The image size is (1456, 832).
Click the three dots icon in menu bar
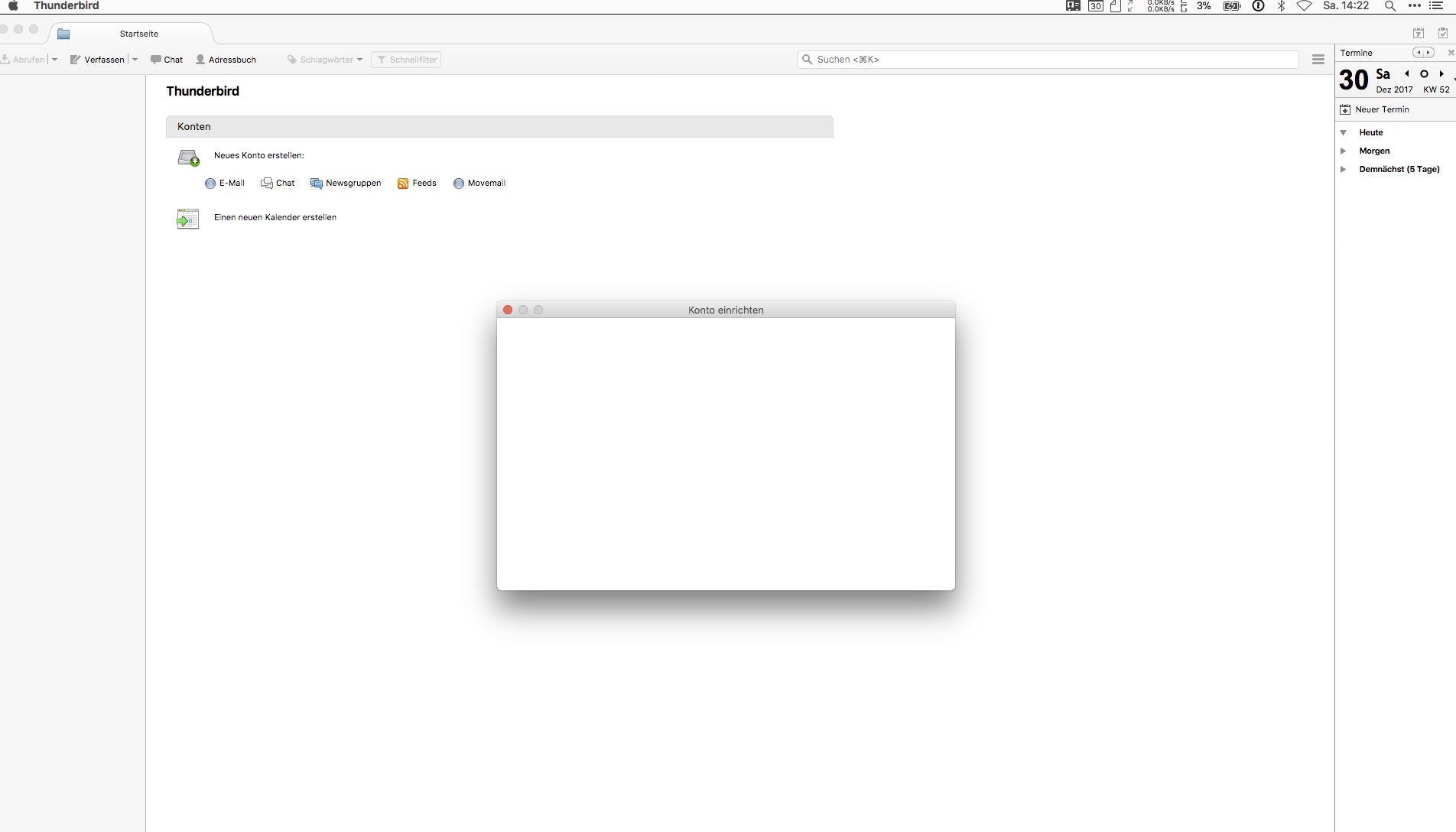coord(1414,5)
